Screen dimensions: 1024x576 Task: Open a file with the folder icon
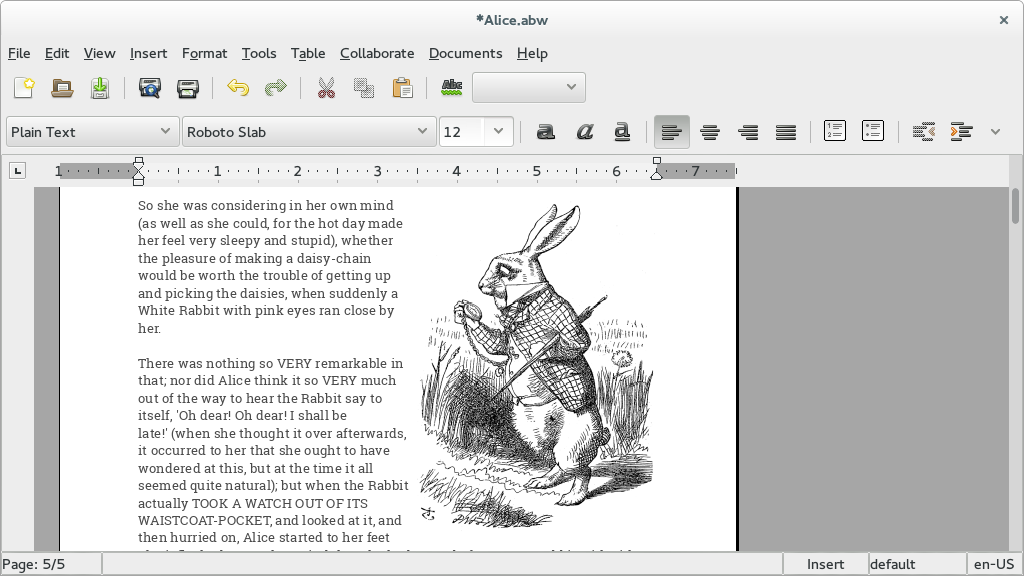tap(62, 88)
